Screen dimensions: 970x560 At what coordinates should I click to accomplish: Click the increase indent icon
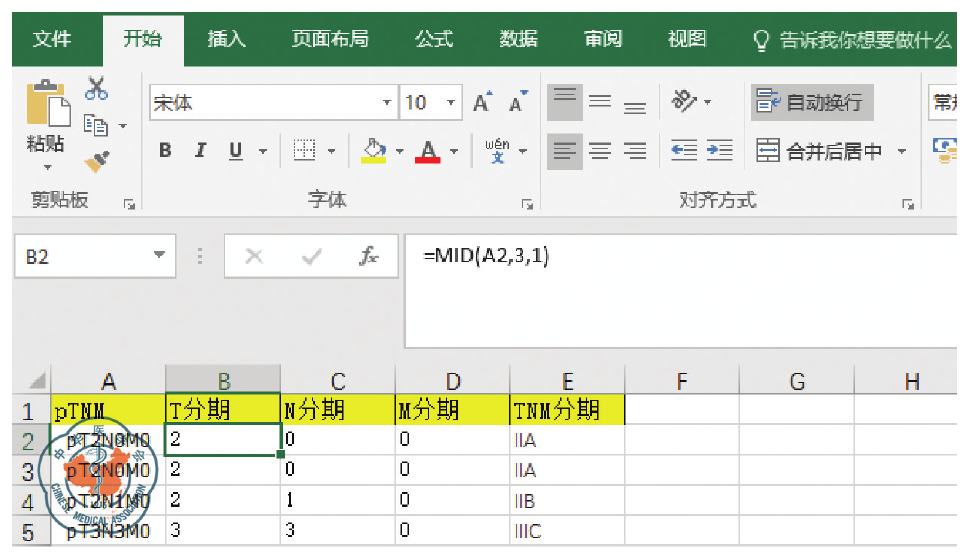[719, 151]
